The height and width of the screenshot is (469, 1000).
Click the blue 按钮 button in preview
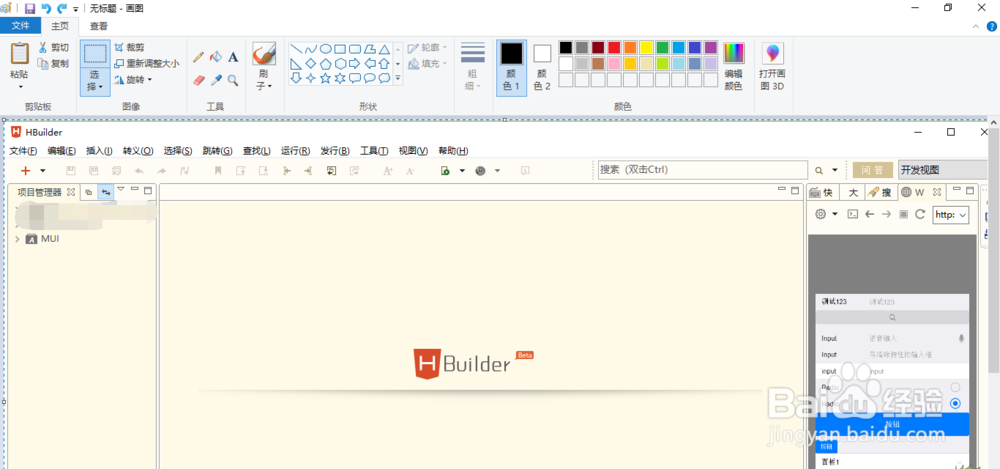[892, 424]
